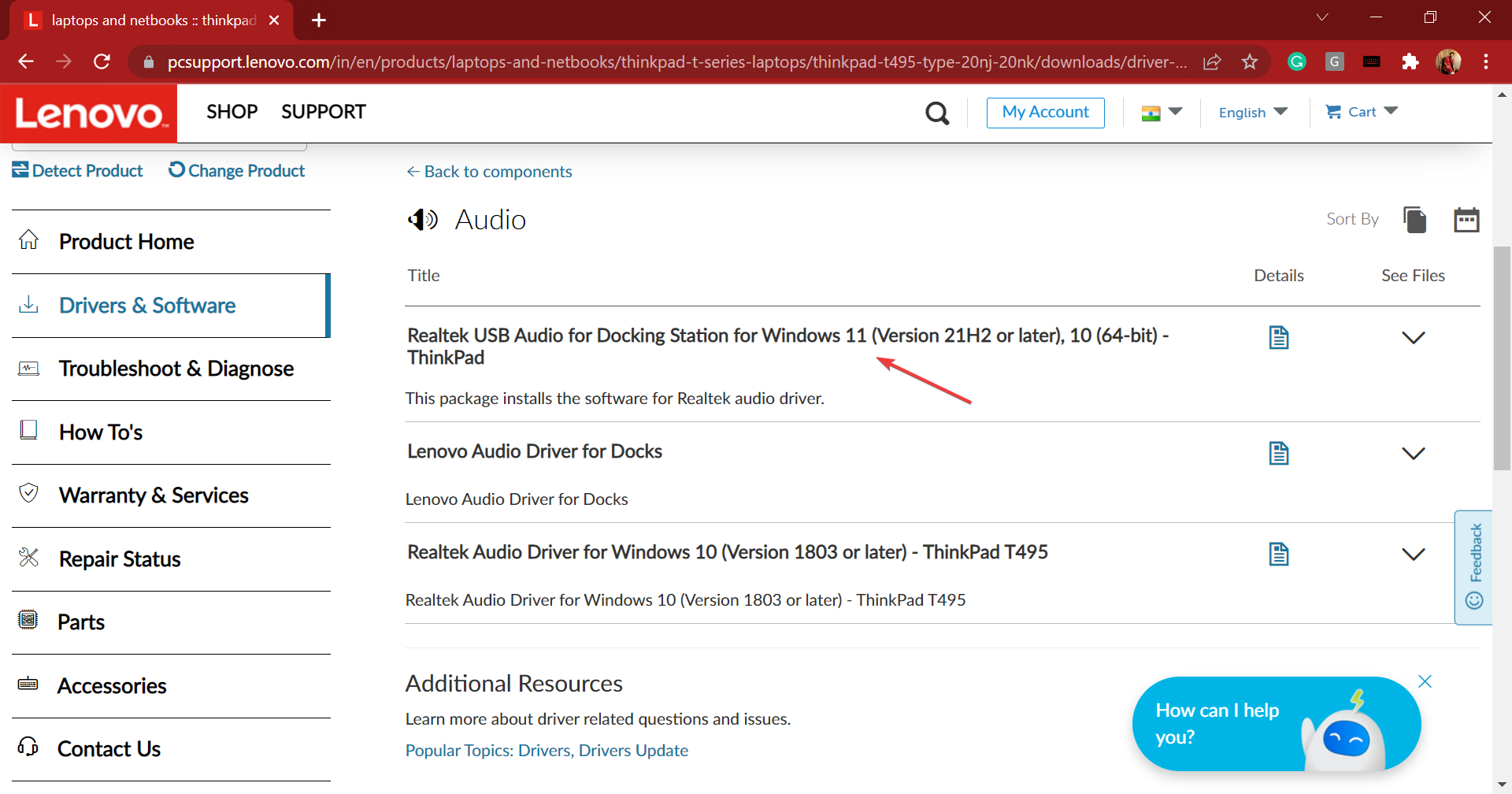
Task: Click the Repair Status tools icon
Action: tap(28, 557)
